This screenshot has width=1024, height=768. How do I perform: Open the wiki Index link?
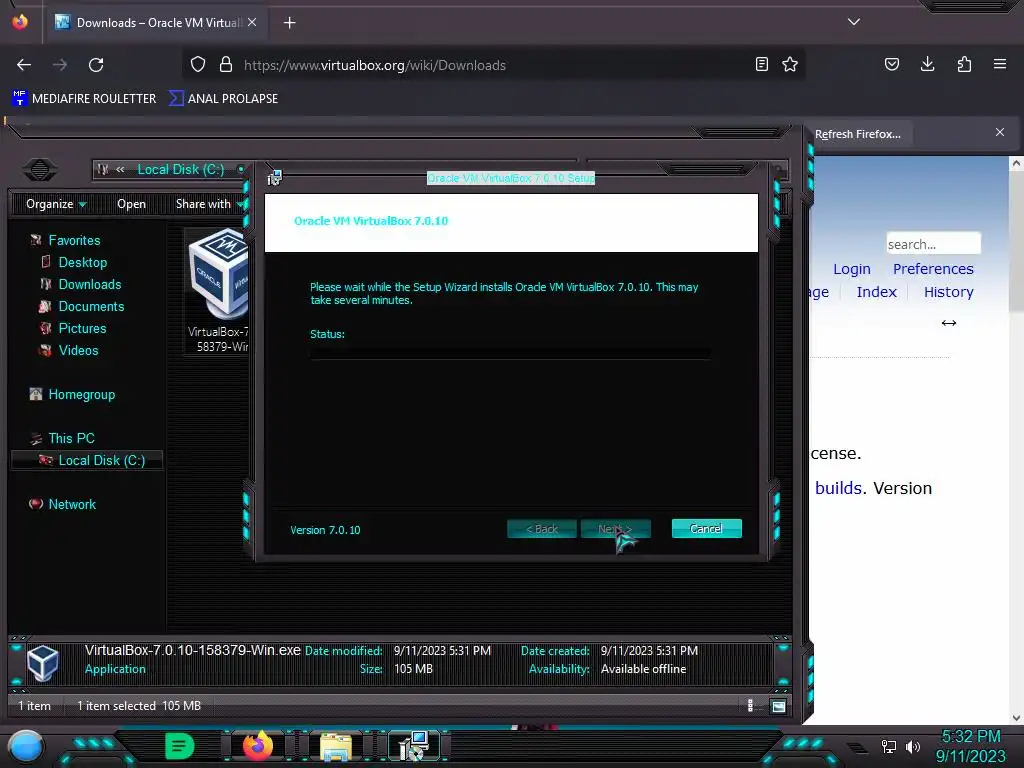876,292
